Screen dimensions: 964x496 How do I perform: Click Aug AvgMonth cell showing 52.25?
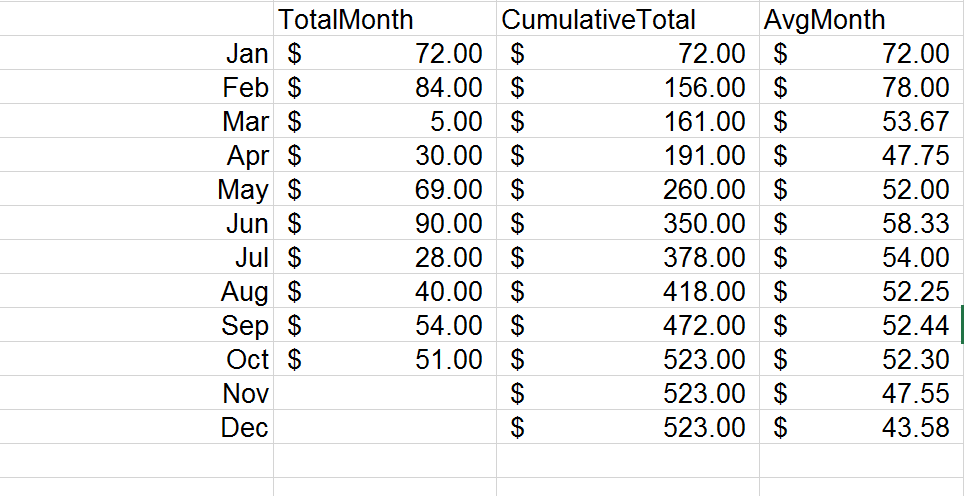click(x=861, y=291)
